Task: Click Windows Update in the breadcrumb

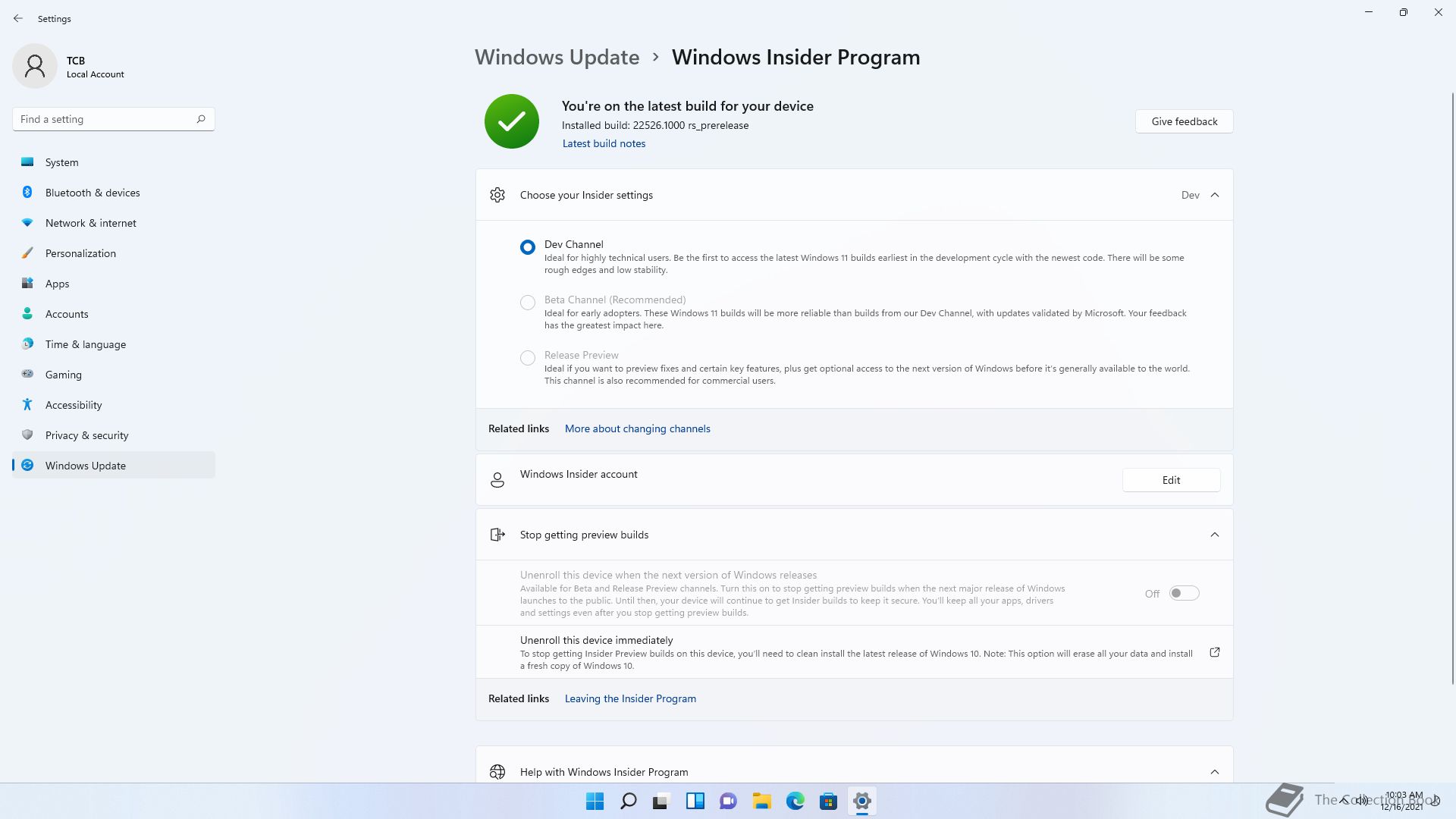Action: pos(557,57)
